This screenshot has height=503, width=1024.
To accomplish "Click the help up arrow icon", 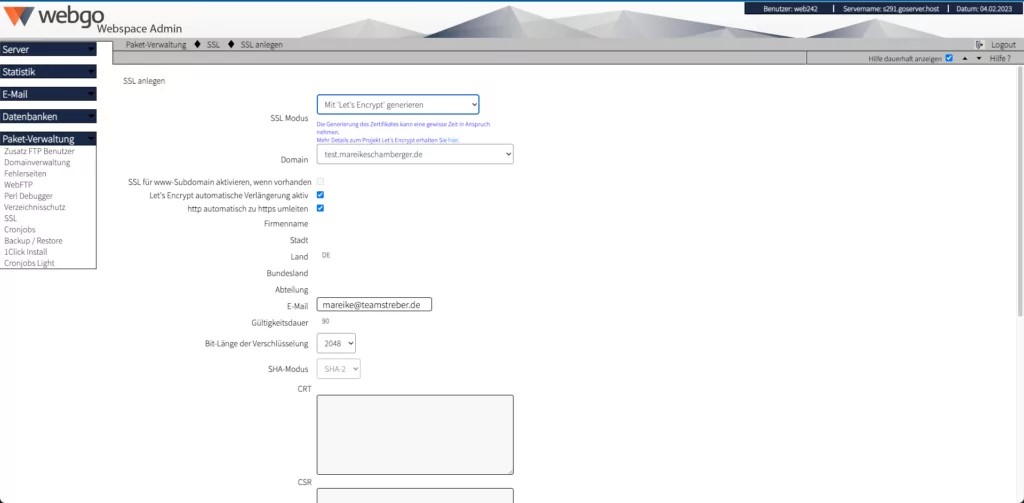I will (965, 59).
